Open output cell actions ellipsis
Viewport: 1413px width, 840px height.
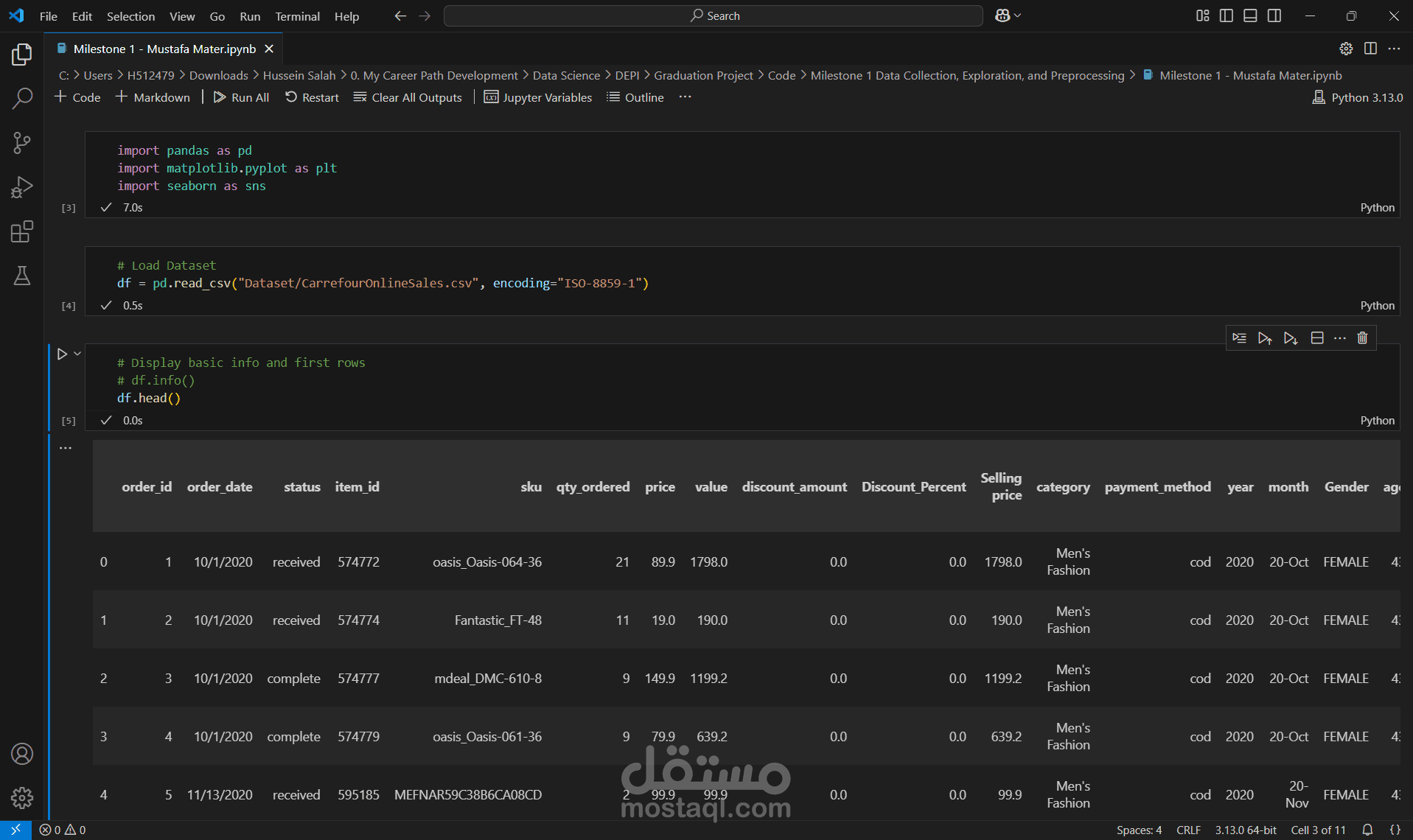(x=66, y=448)
